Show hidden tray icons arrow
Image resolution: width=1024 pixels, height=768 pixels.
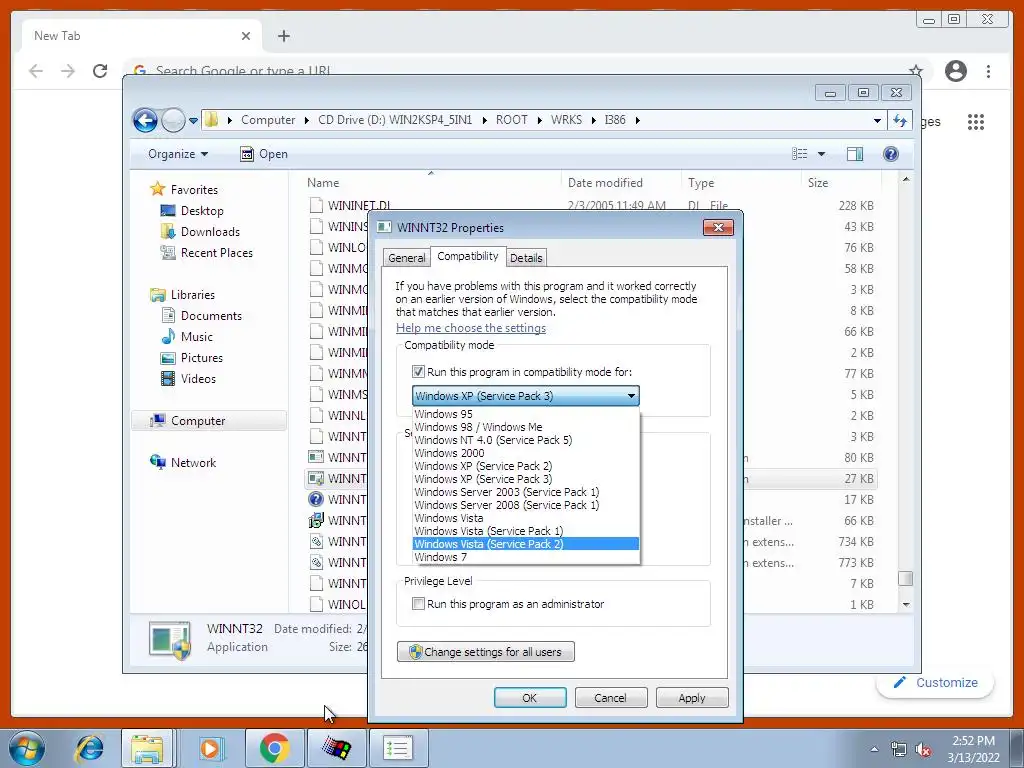click(x=874, y=749)
